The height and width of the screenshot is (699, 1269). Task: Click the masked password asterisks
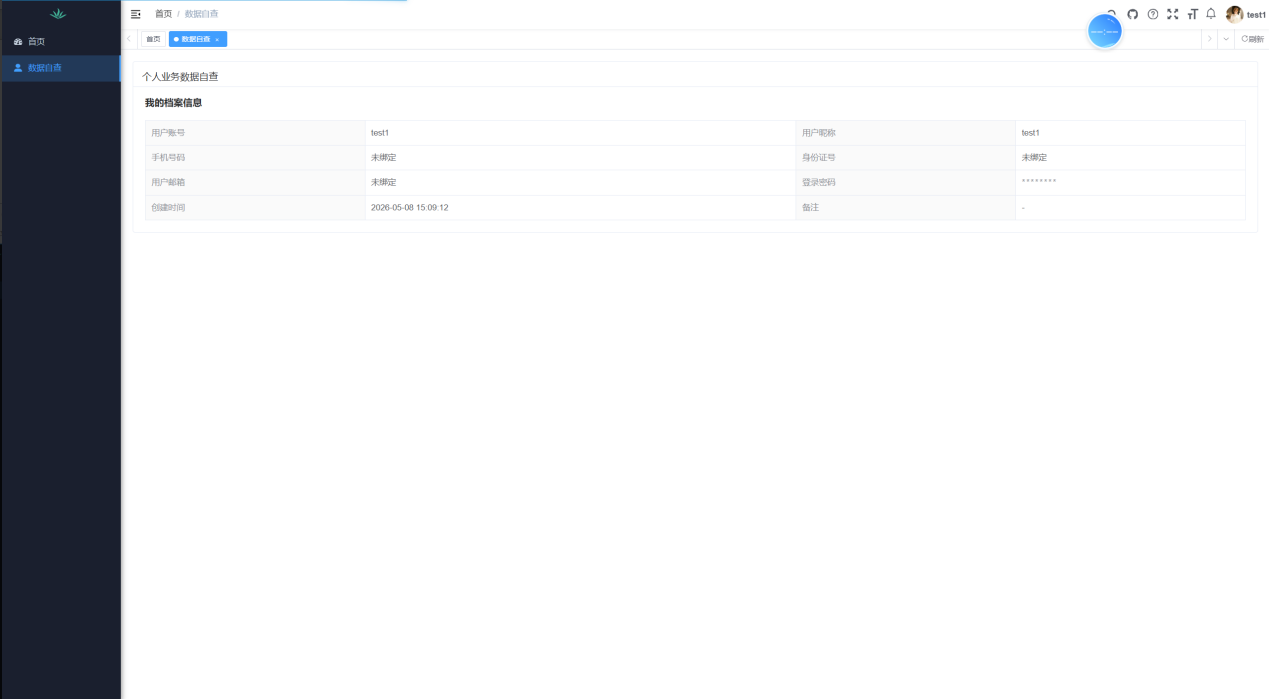(x=1038, y=182)
